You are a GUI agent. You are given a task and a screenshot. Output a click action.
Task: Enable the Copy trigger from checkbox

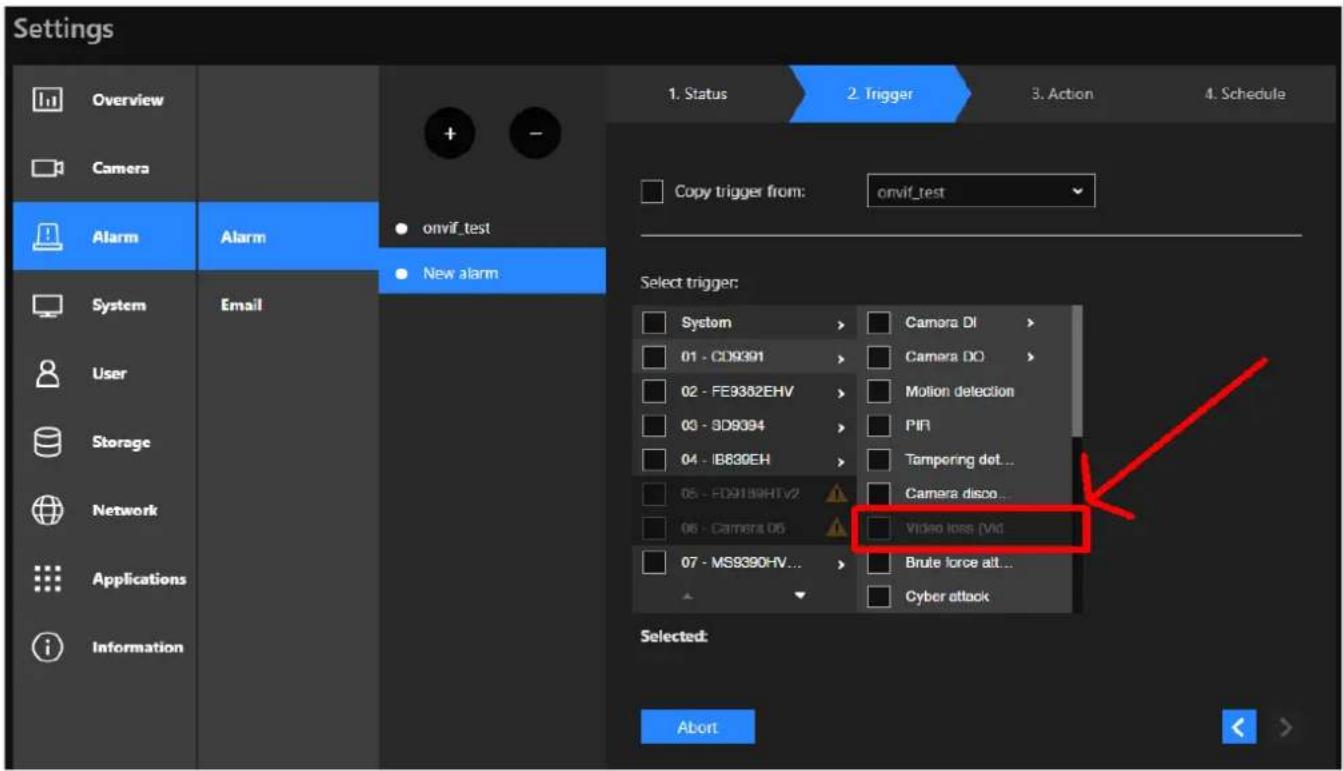[x=652, y=191]
